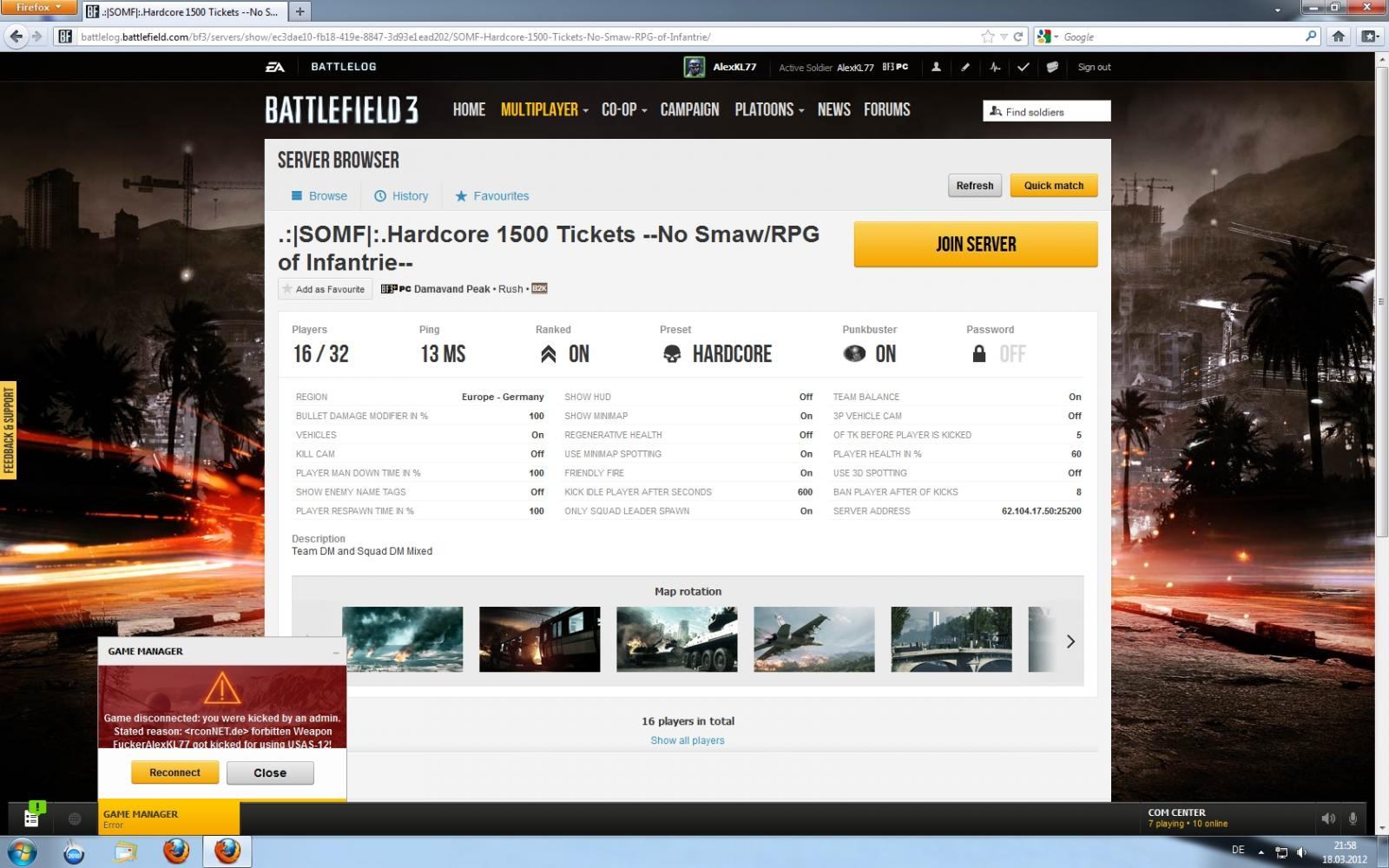The width and height of the screenshot is (1389, 868).
Task: Click the active Firefox taskbar button
Action: click(x=227, y=852)
